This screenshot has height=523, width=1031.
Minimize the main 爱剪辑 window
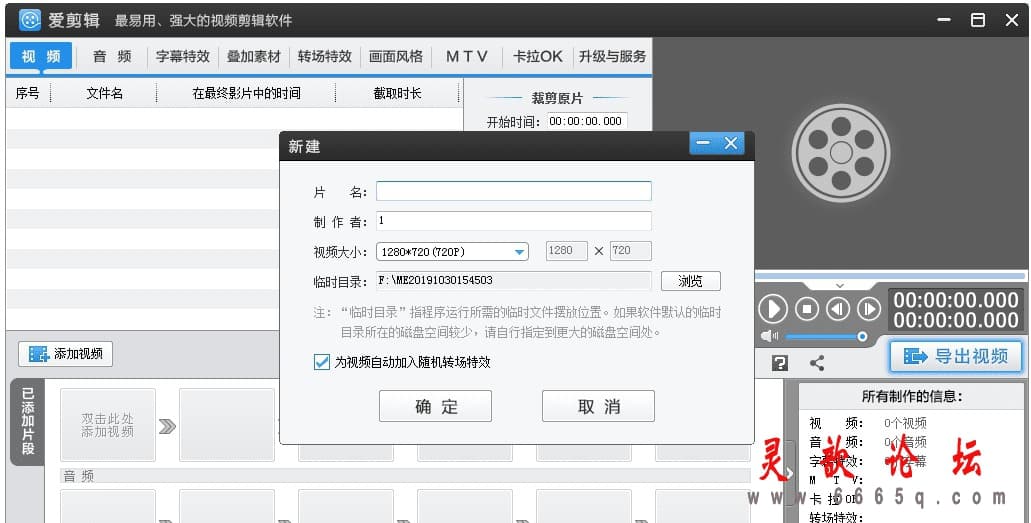click(x=944, y=20)
